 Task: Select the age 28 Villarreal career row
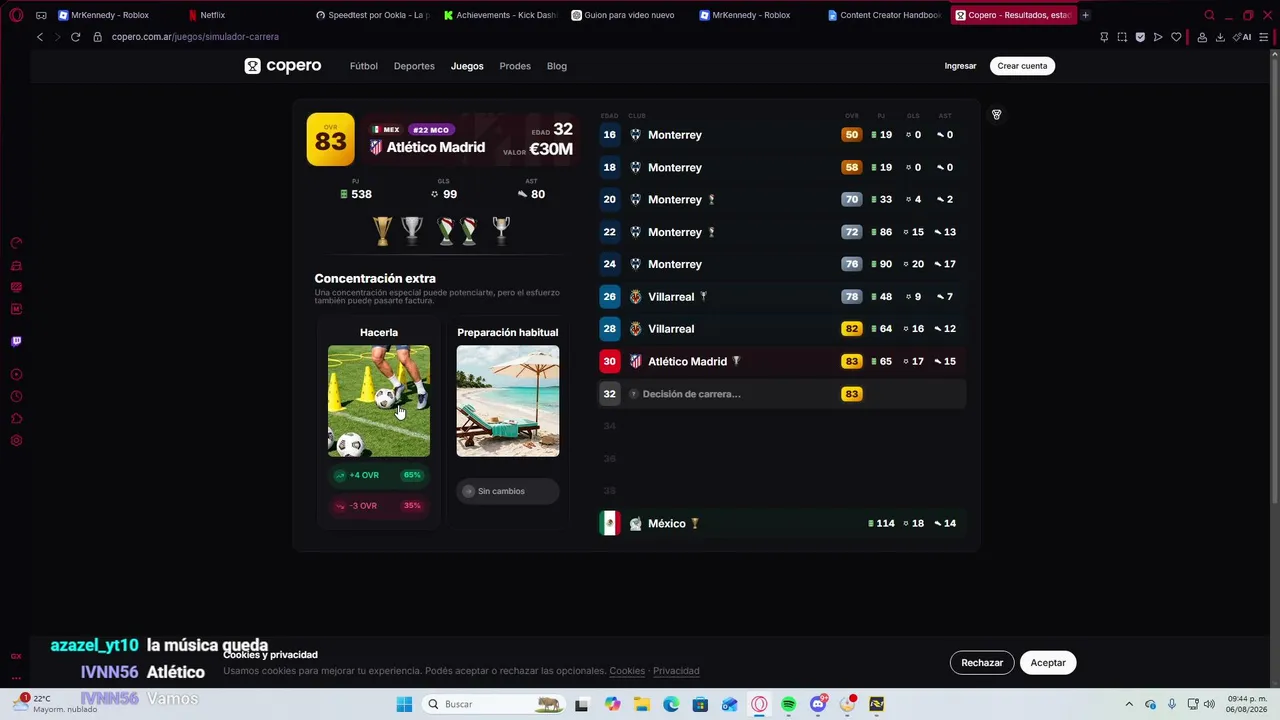(781, 329)
